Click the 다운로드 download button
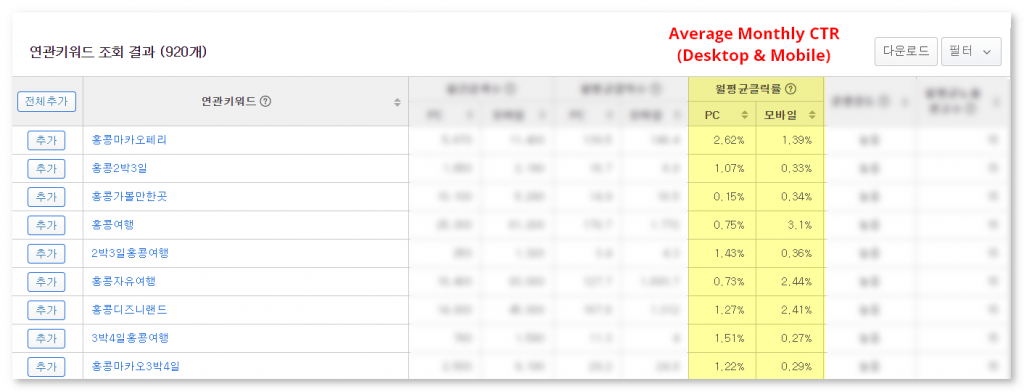This screenshot has width=1024, height=392. (906, 51)
